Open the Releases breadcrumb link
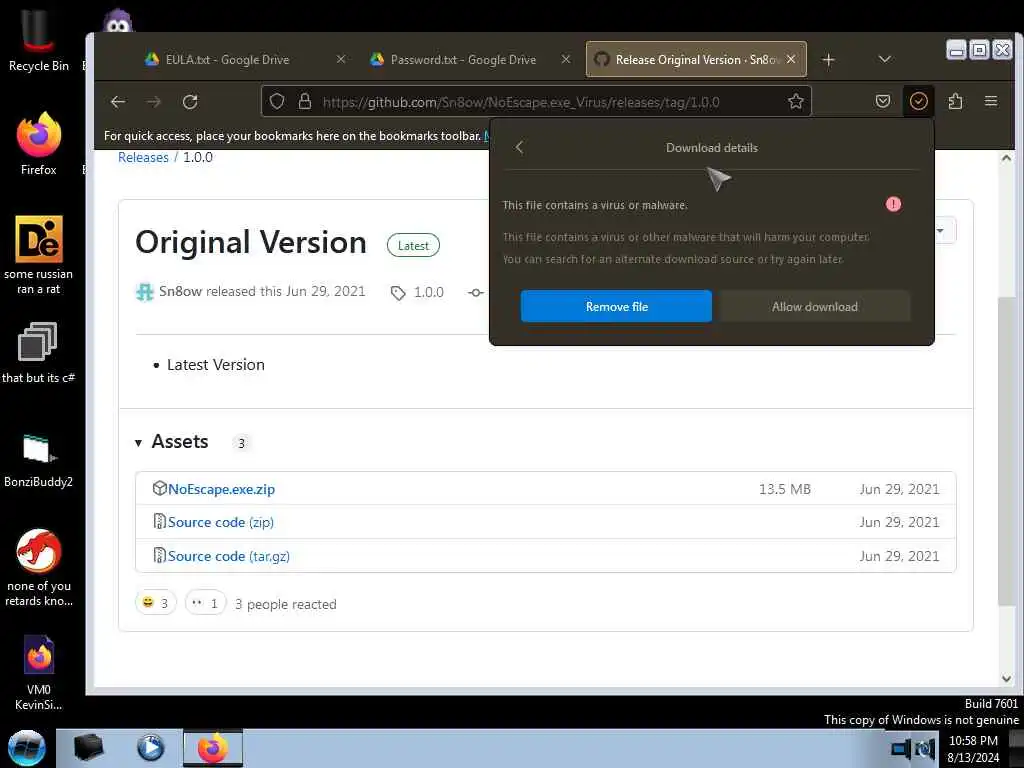This screenshot has width=1024, height=768. (x=143, y=157)
